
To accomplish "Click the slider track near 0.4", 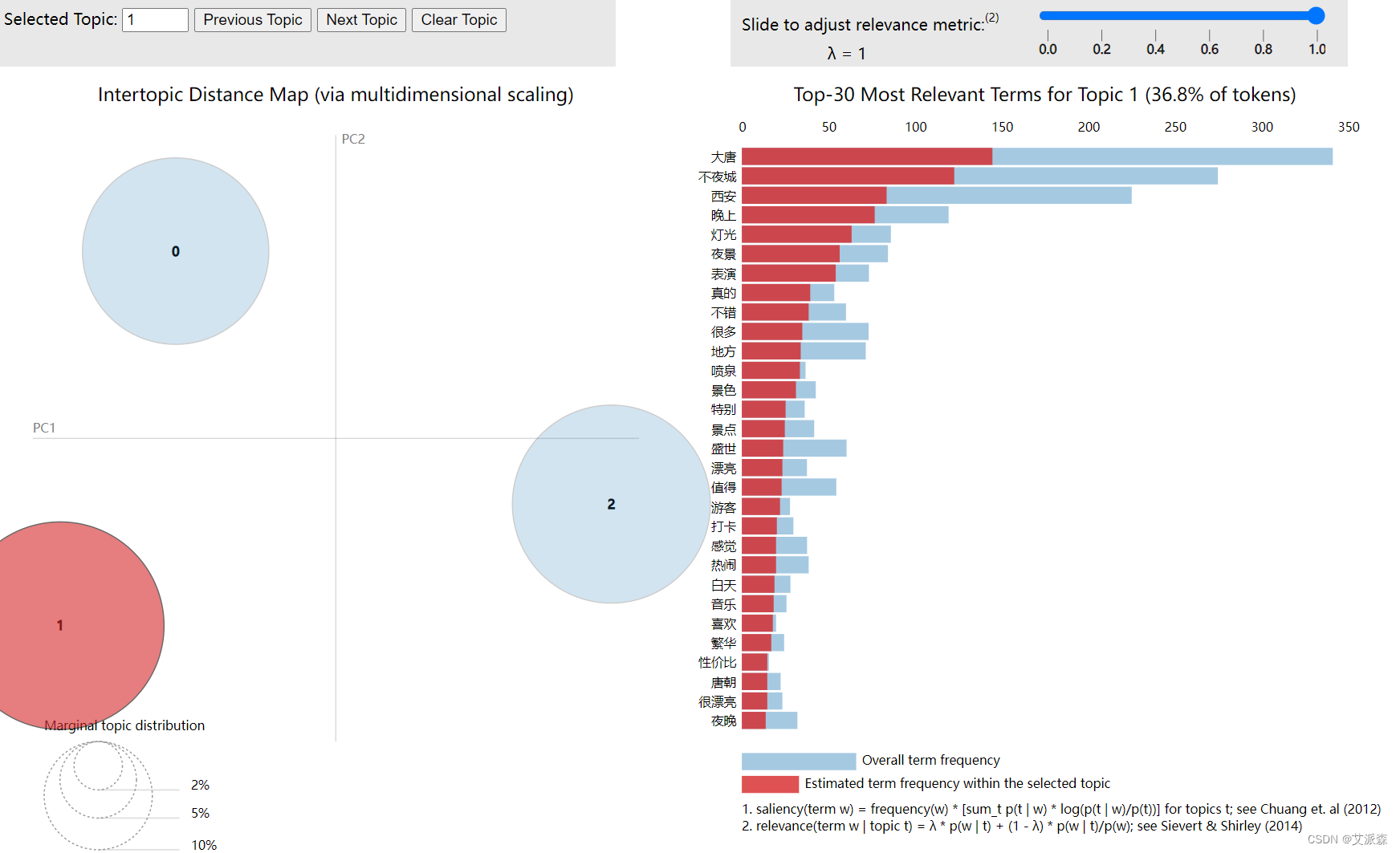I will [1155, 16].
